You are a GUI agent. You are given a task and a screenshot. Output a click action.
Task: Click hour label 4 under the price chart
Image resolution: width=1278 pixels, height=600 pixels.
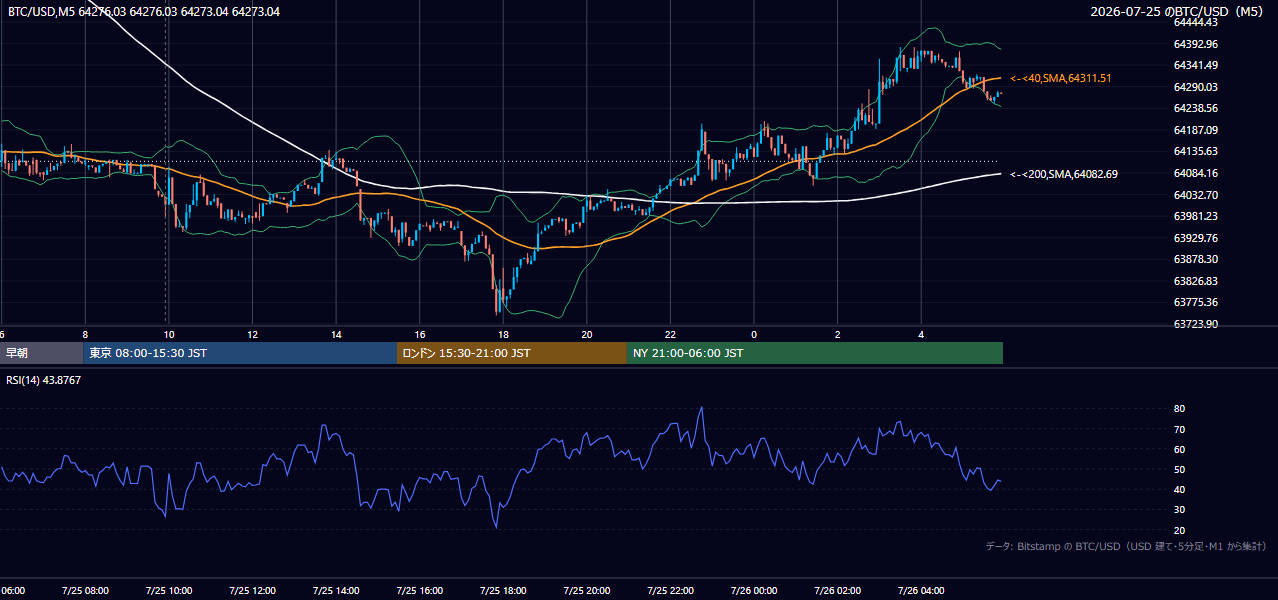(x=921, y=335)
